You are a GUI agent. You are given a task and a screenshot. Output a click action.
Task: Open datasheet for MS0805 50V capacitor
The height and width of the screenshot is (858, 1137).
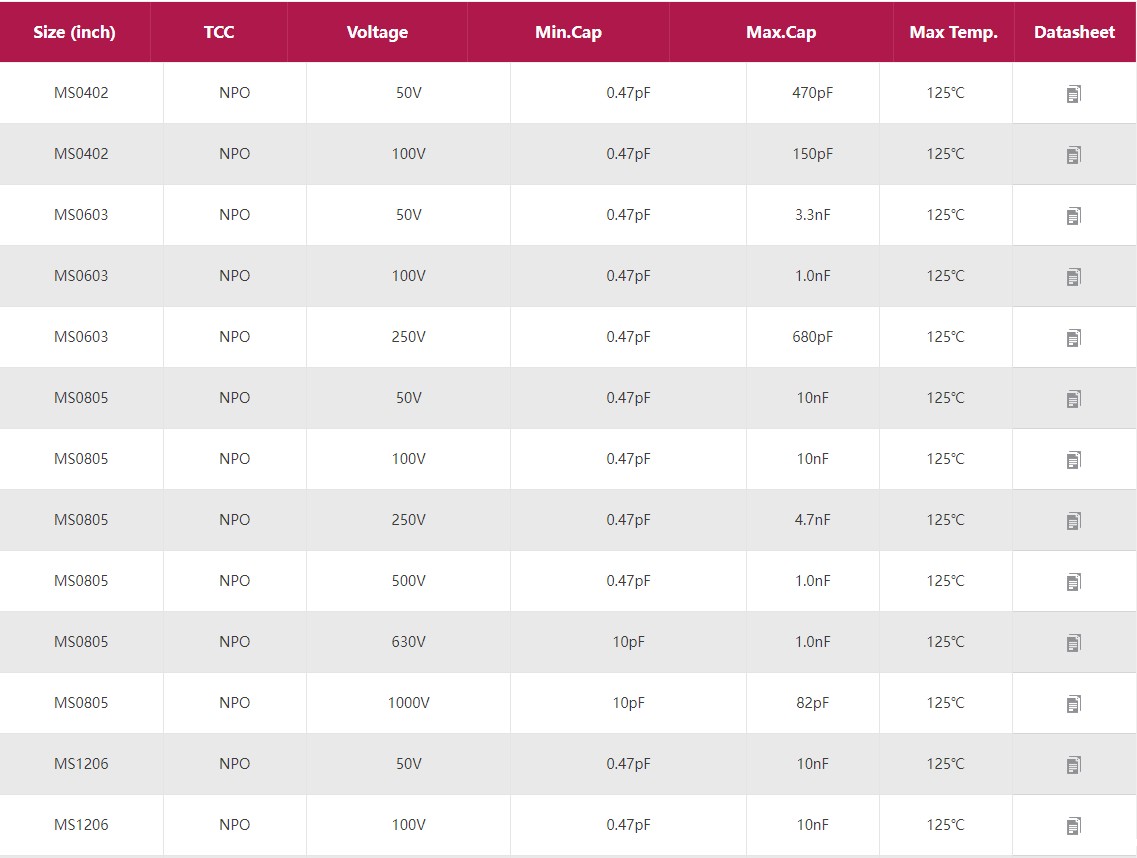tap(1073, 399)
